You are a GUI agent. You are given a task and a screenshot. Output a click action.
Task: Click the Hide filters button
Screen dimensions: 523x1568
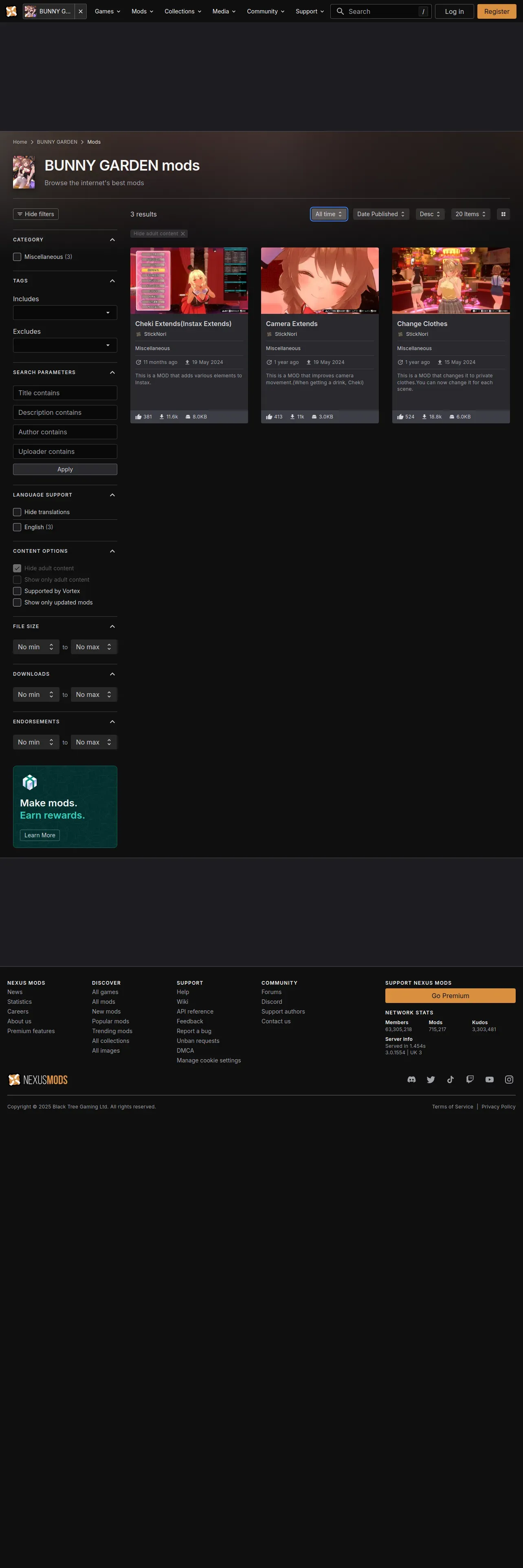coord(36,214)
